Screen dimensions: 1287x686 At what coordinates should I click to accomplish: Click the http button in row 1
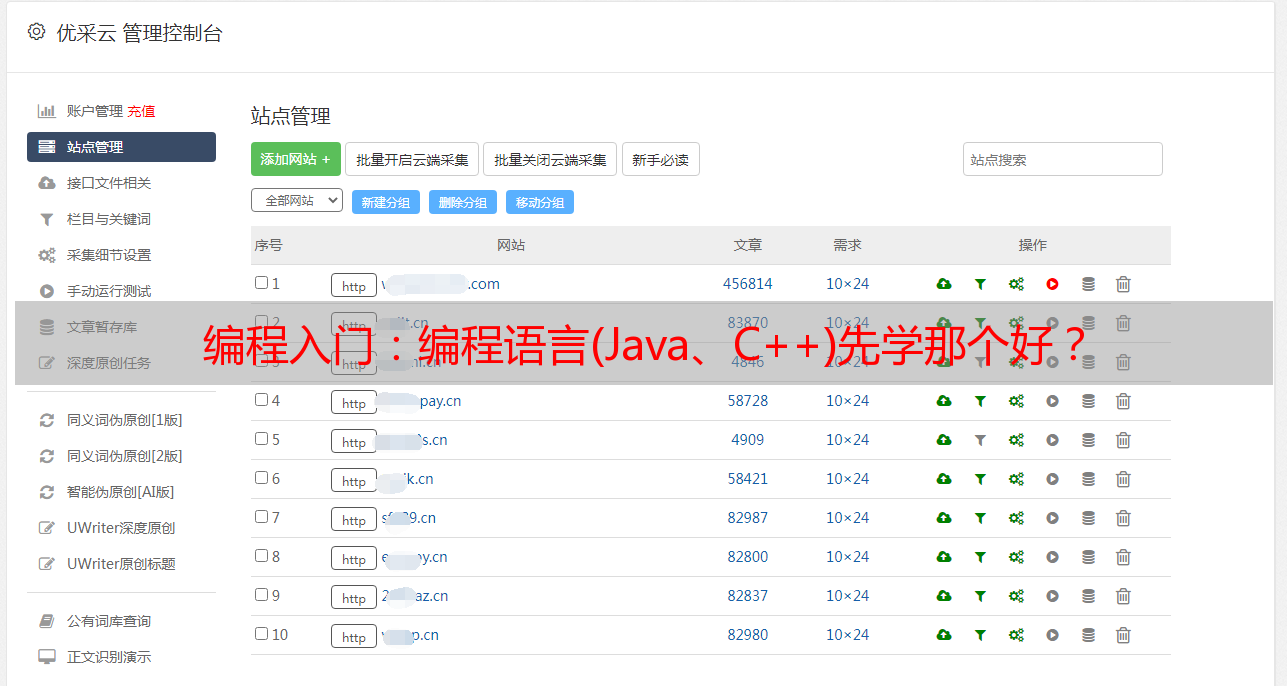pyautogui.click(x=354, y=286)
